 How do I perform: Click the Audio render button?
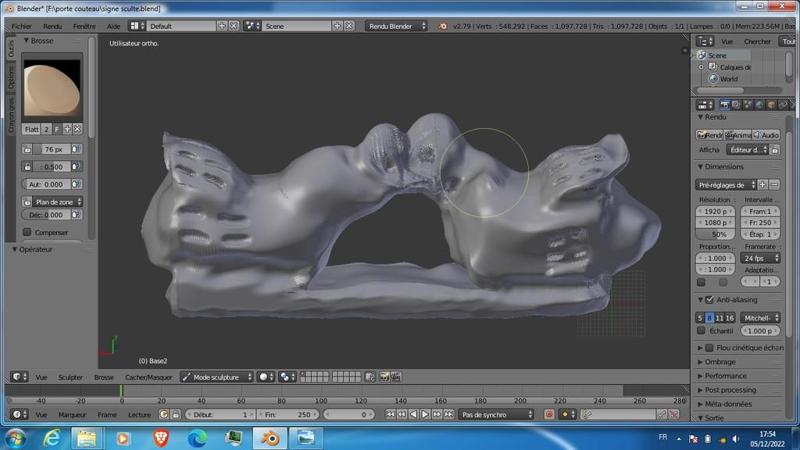766,134
